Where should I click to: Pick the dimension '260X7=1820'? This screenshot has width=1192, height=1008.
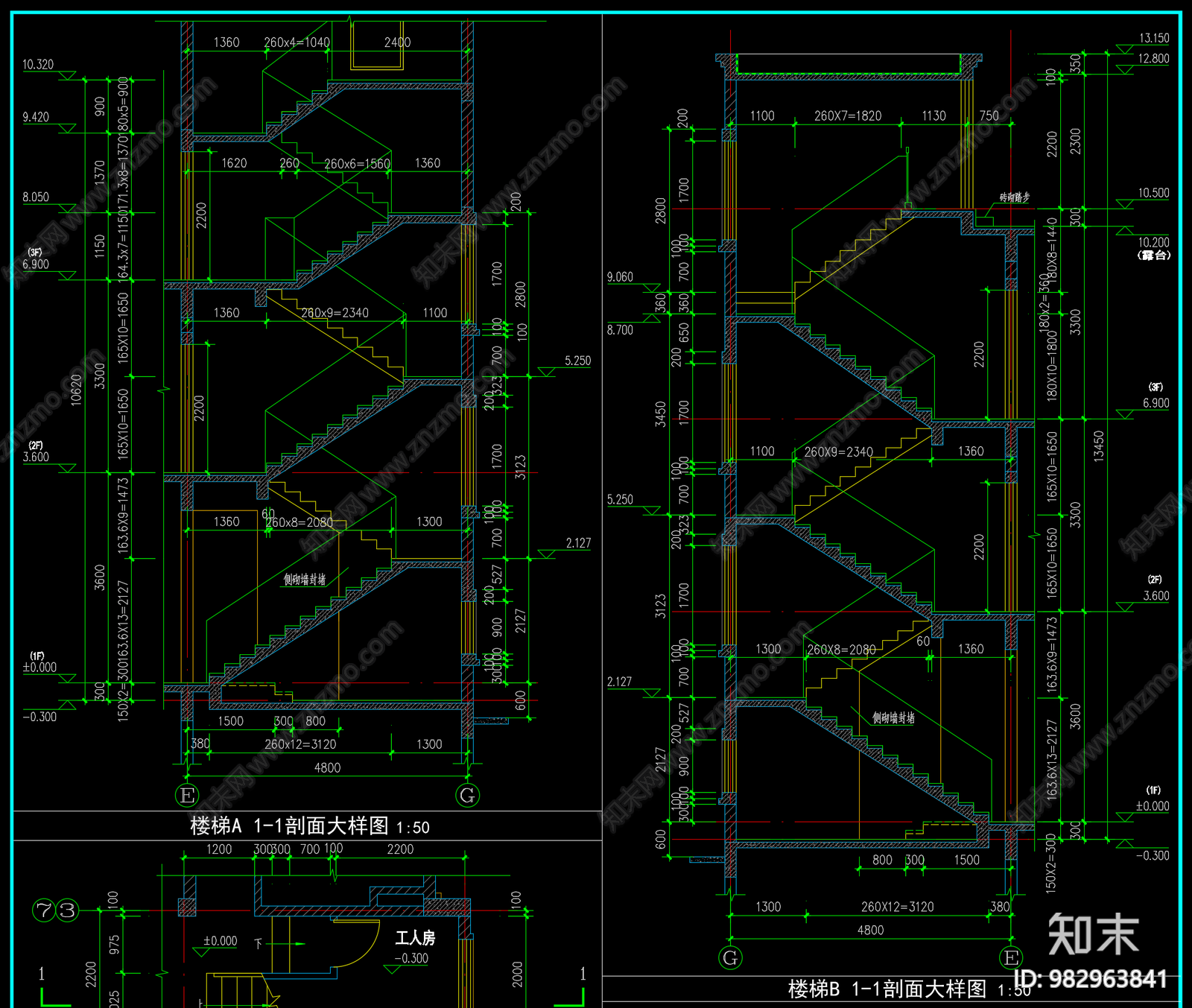coord(848,115)
